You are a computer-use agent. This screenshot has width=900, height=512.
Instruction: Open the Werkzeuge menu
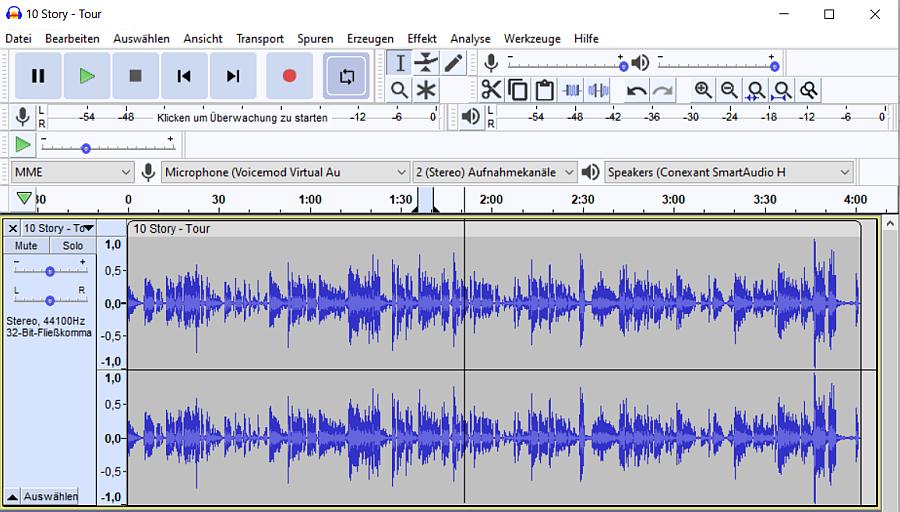point(532,38)
